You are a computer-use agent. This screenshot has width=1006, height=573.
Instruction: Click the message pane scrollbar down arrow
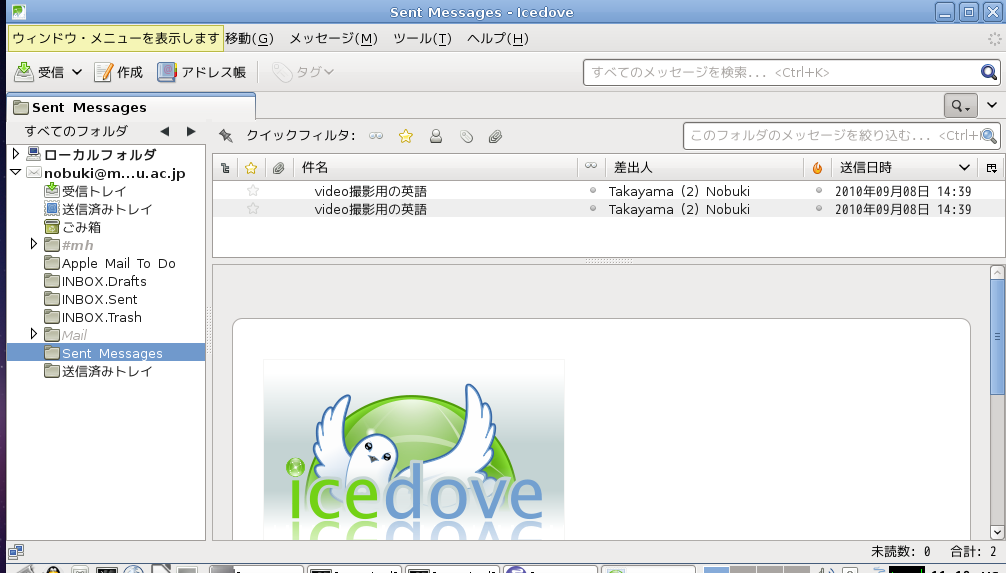pos(997,532)
